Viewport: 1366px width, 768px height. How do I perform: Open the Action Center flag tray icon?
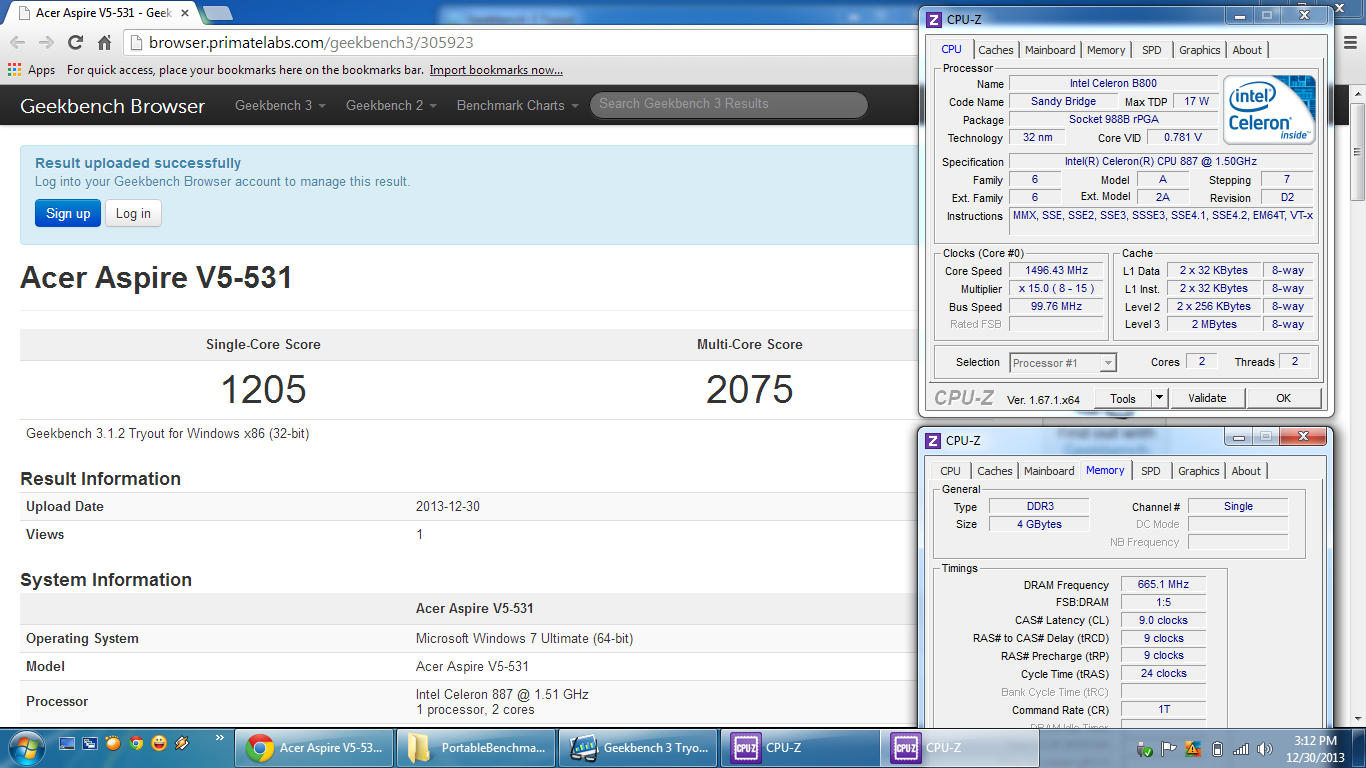1170,749
